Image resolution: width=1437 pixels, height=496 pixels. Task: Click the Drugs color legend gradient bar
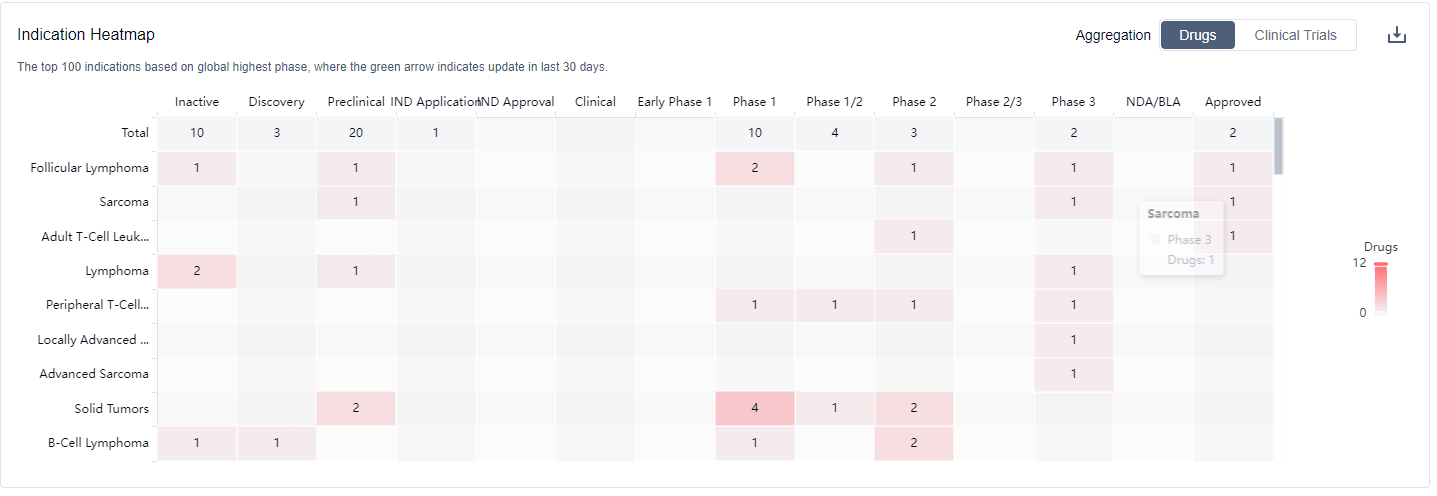pos(1380,291)
